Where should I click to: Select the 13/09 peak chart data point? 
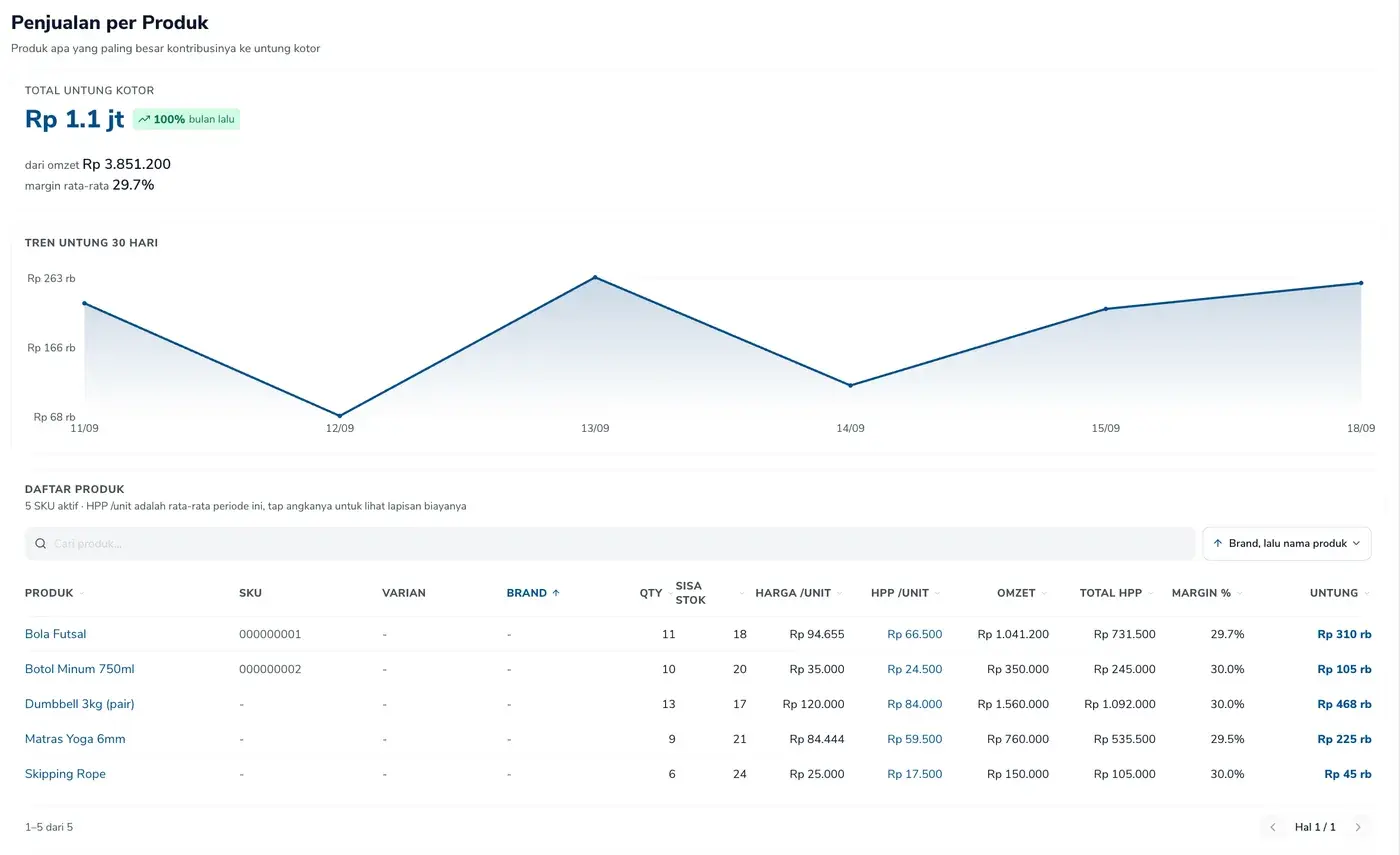pos(595,277)
